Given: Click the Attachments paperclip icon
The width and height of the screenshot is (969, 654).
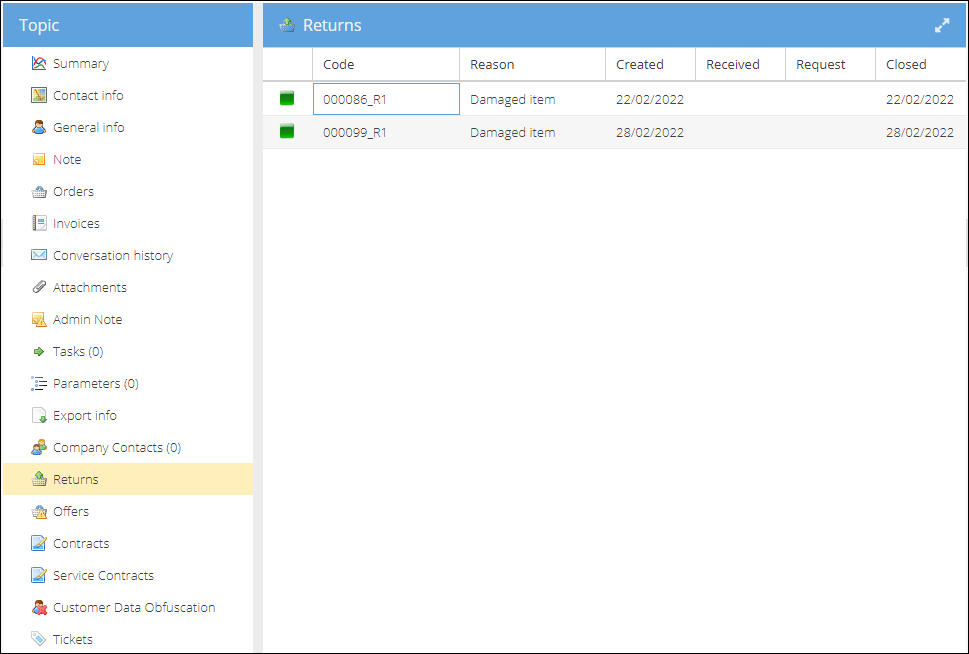Looking at the screenshot, I should (39, 288).
